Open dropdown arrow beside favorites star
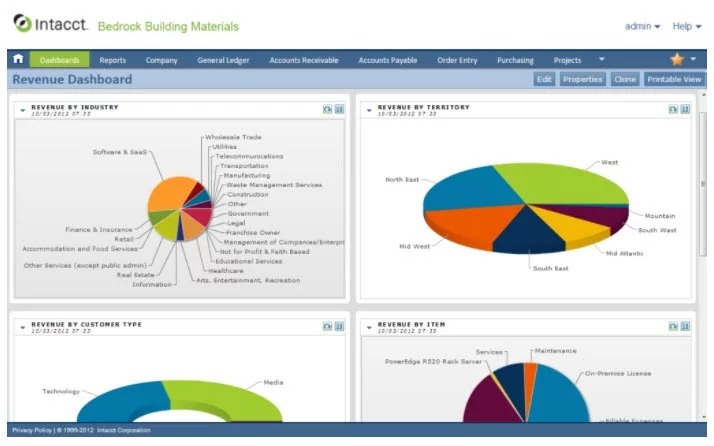This screenshot has width=714, height=446. coord(693,59)
